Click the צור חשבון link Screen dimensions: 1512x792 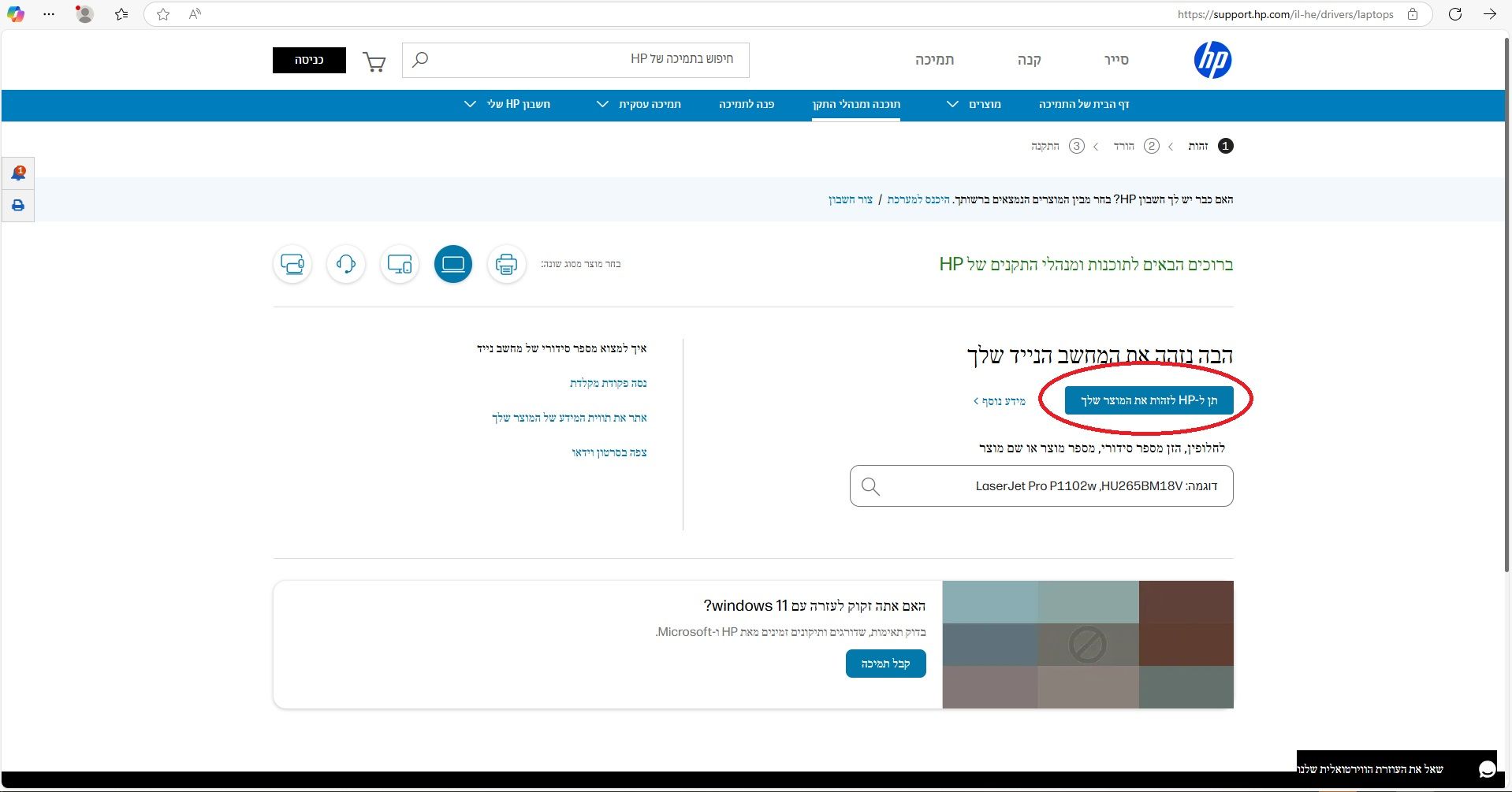[x=851, y=199]
